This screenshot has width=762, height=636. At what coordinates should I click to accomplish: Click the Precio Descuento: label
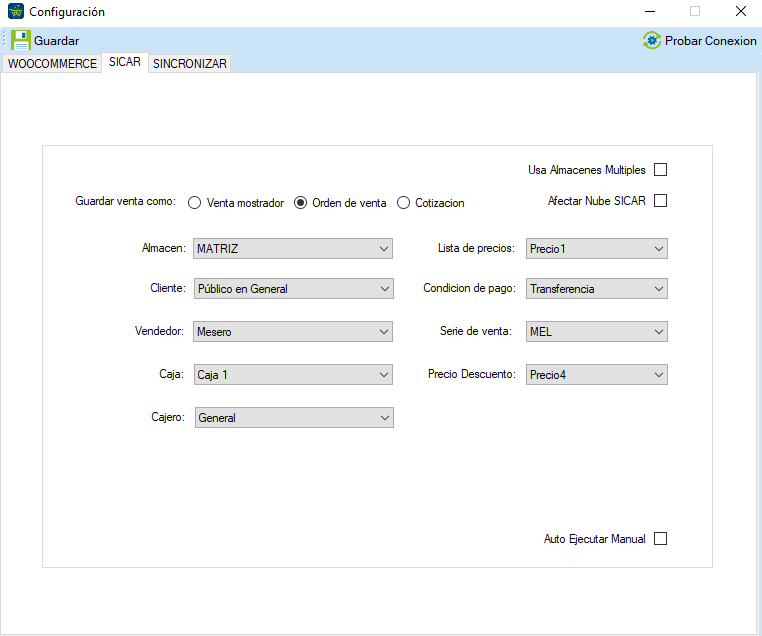pyautogui.click(x=472, y=374)
